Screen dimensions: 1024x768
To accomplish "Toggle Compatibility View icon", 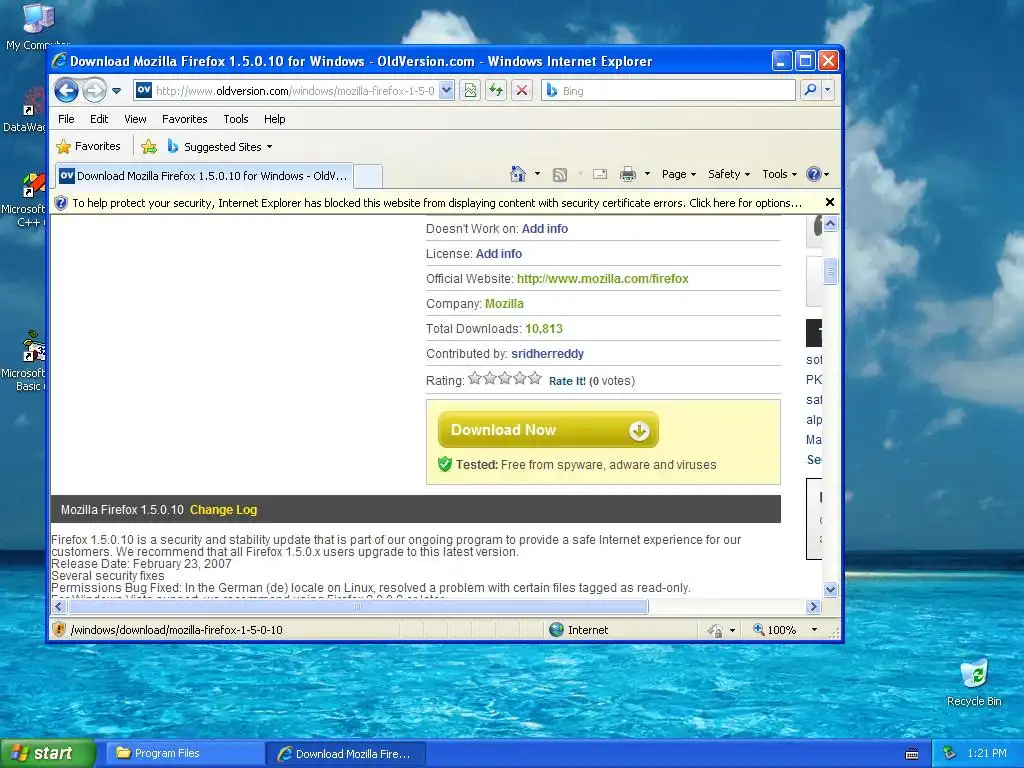I will (470, 91).
